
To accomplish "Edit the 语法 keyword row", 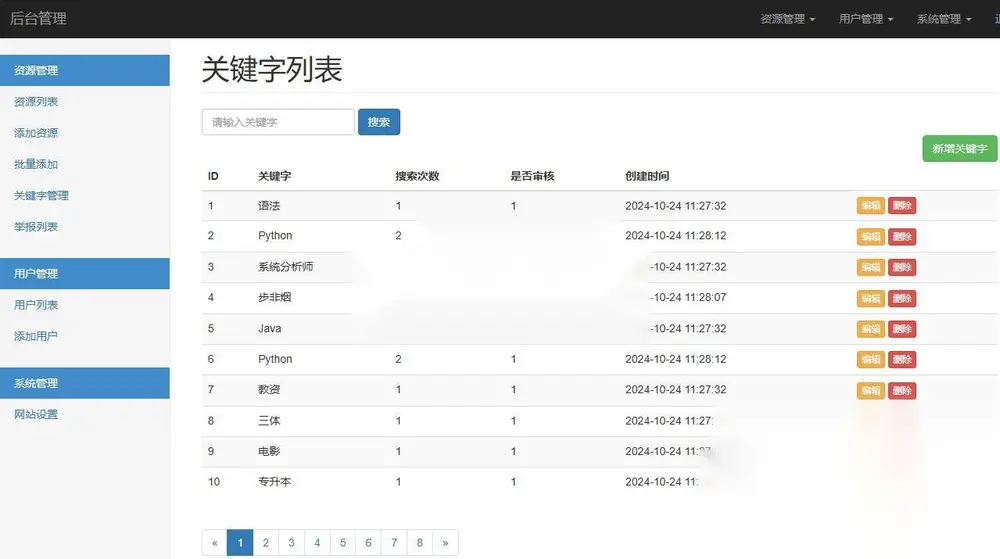I will coord(871,206).
